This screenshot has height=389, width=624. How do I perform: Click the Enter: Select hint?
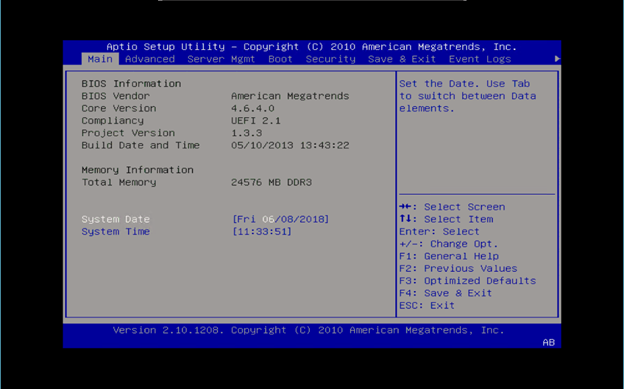pyautogui.click(x=439, y=232)
